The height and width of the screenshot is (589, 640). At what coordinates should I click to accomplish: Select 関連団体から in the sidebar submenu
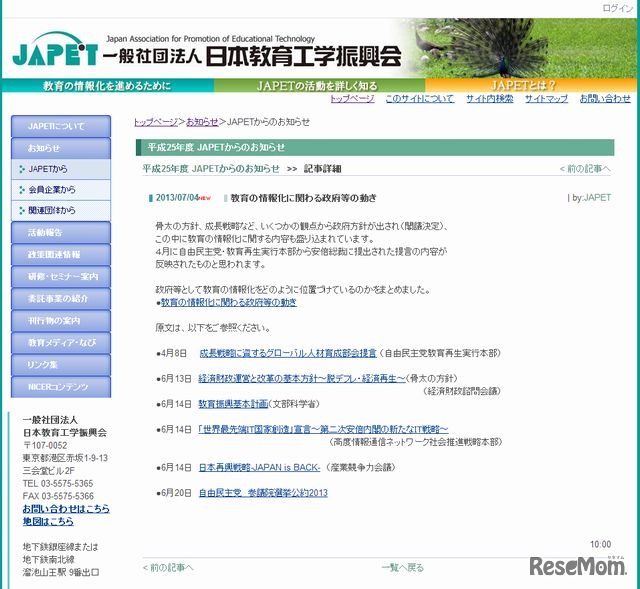point(61,211)
